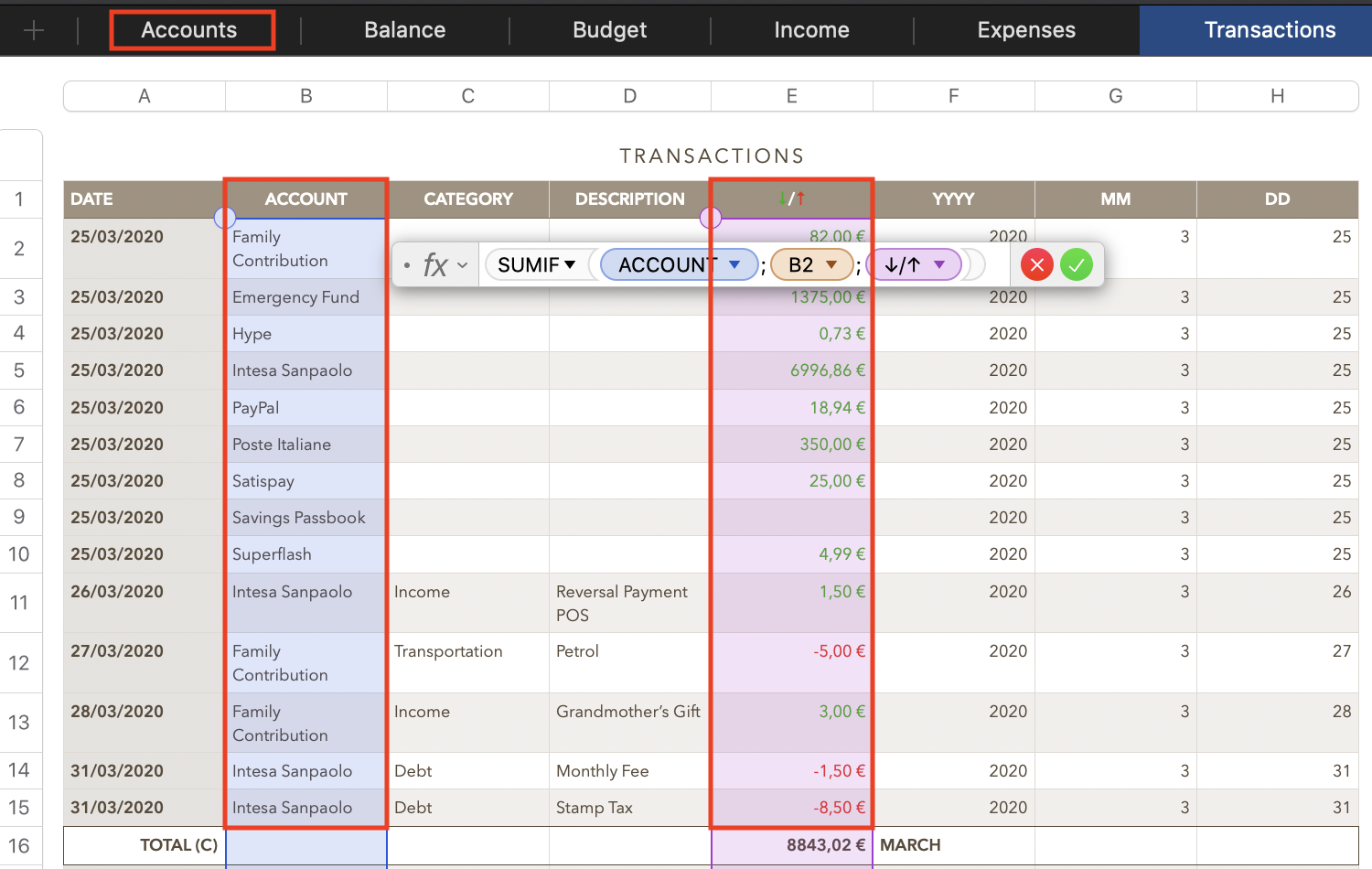The width and height of the screenshot is (1372, 869).
Task: Select the -5,00 € amount cell
Action: pyautogui.click(x=792, y=663)
